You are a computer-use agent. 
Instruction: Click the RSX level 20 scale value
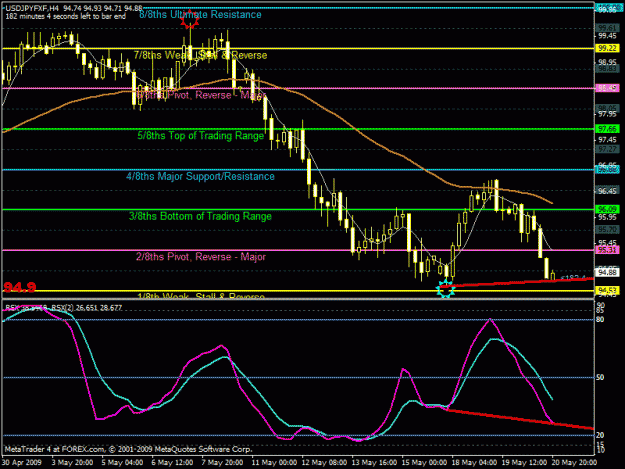coord(600,435)
